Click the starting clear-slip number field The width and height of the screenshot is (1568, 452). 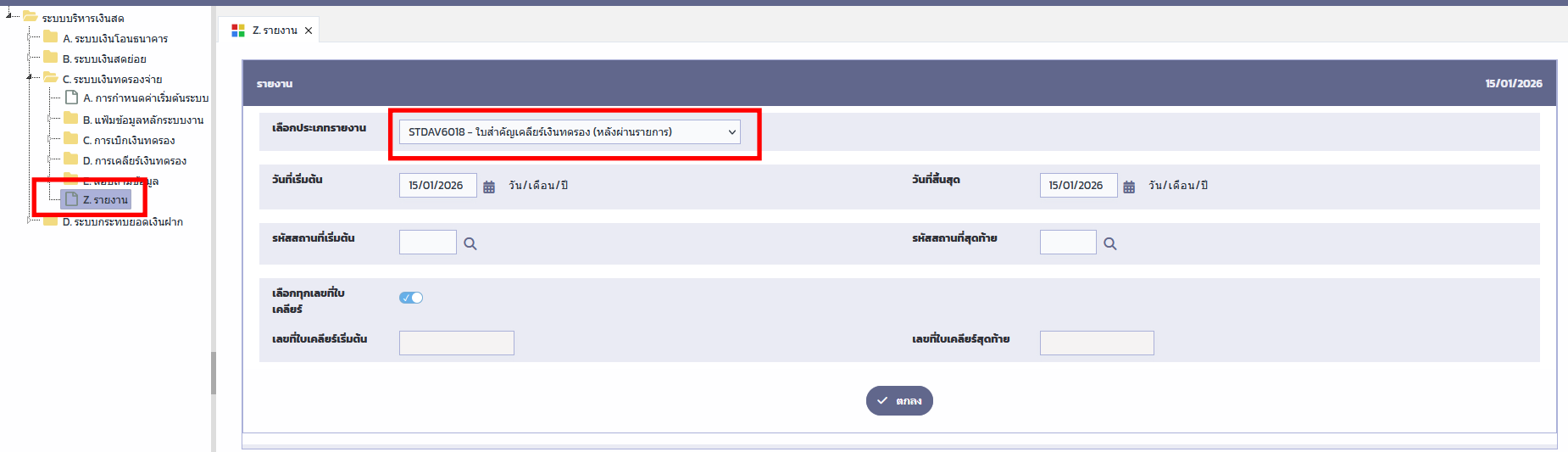coord(456,343)
